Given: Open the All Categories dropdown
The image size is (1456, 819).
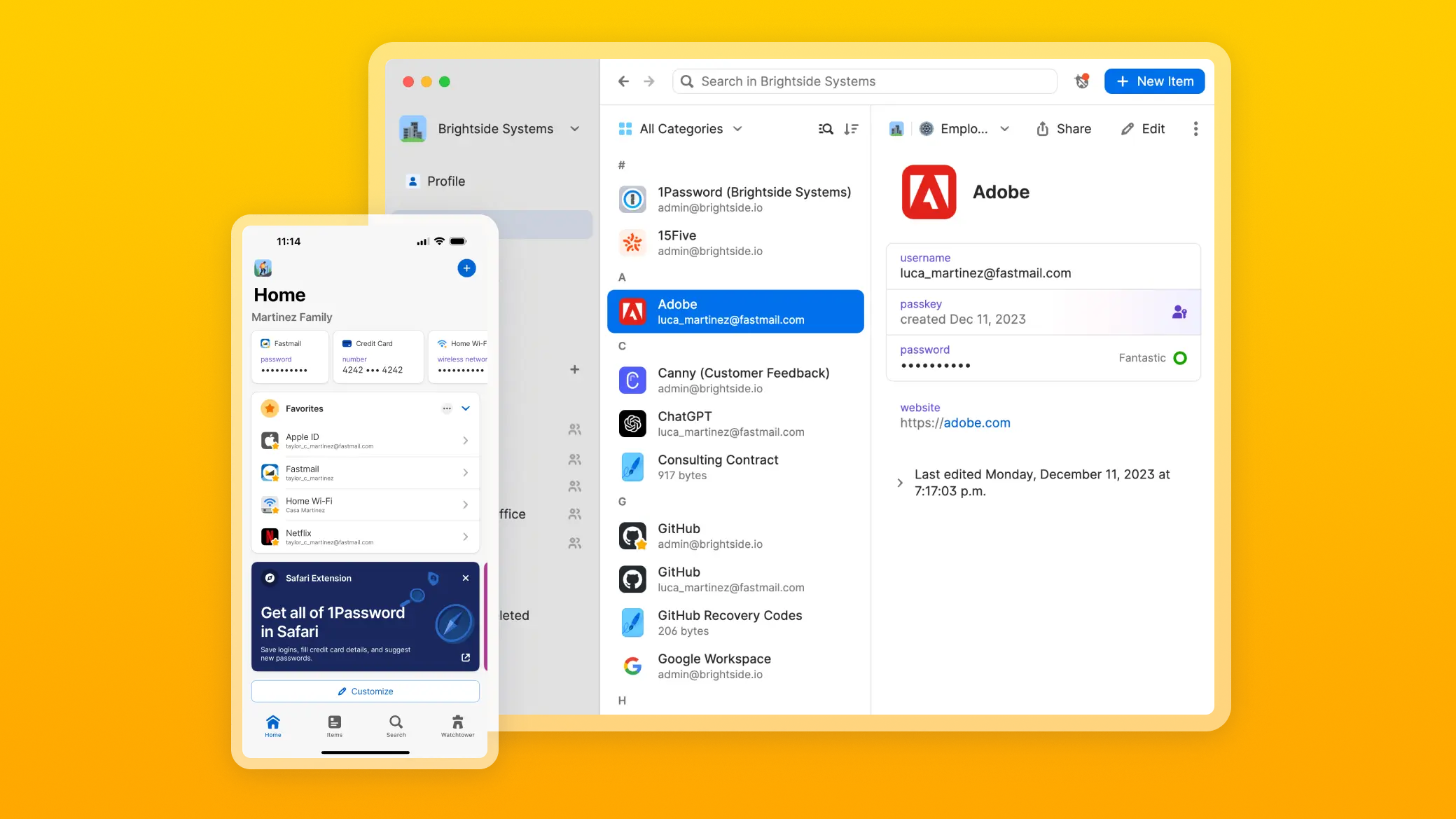Looking at the screenshot, I should tap(680, 129).
